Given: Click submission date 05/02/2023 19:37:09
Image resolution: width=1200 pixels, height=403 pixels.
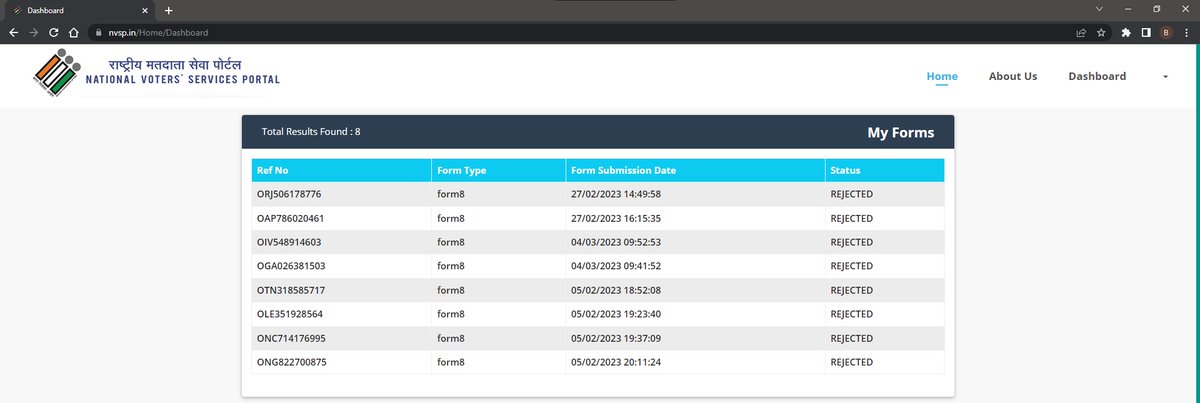Looking at the screenshot, I should point(616,338).
